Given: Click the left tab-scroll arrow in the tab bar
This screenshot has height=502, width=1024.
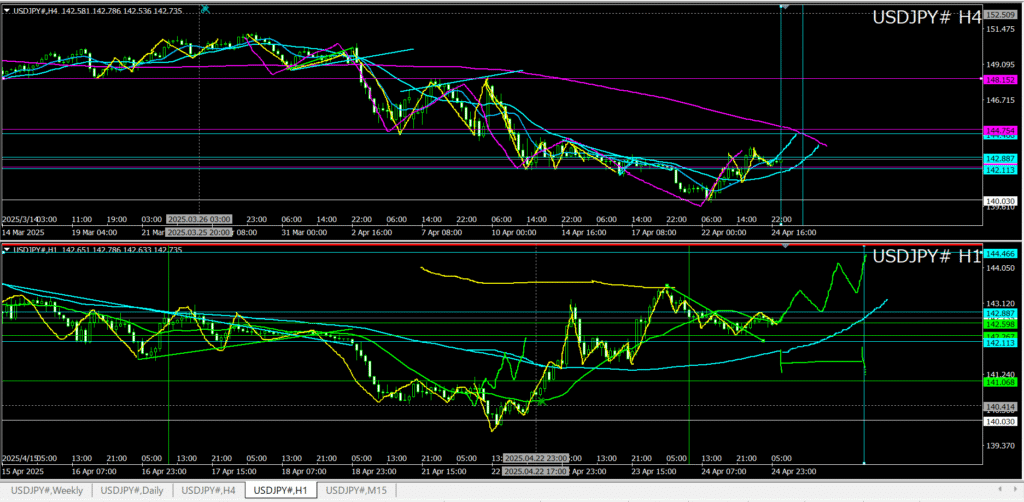Looking at the screenshot, I should click(1000, 490).
